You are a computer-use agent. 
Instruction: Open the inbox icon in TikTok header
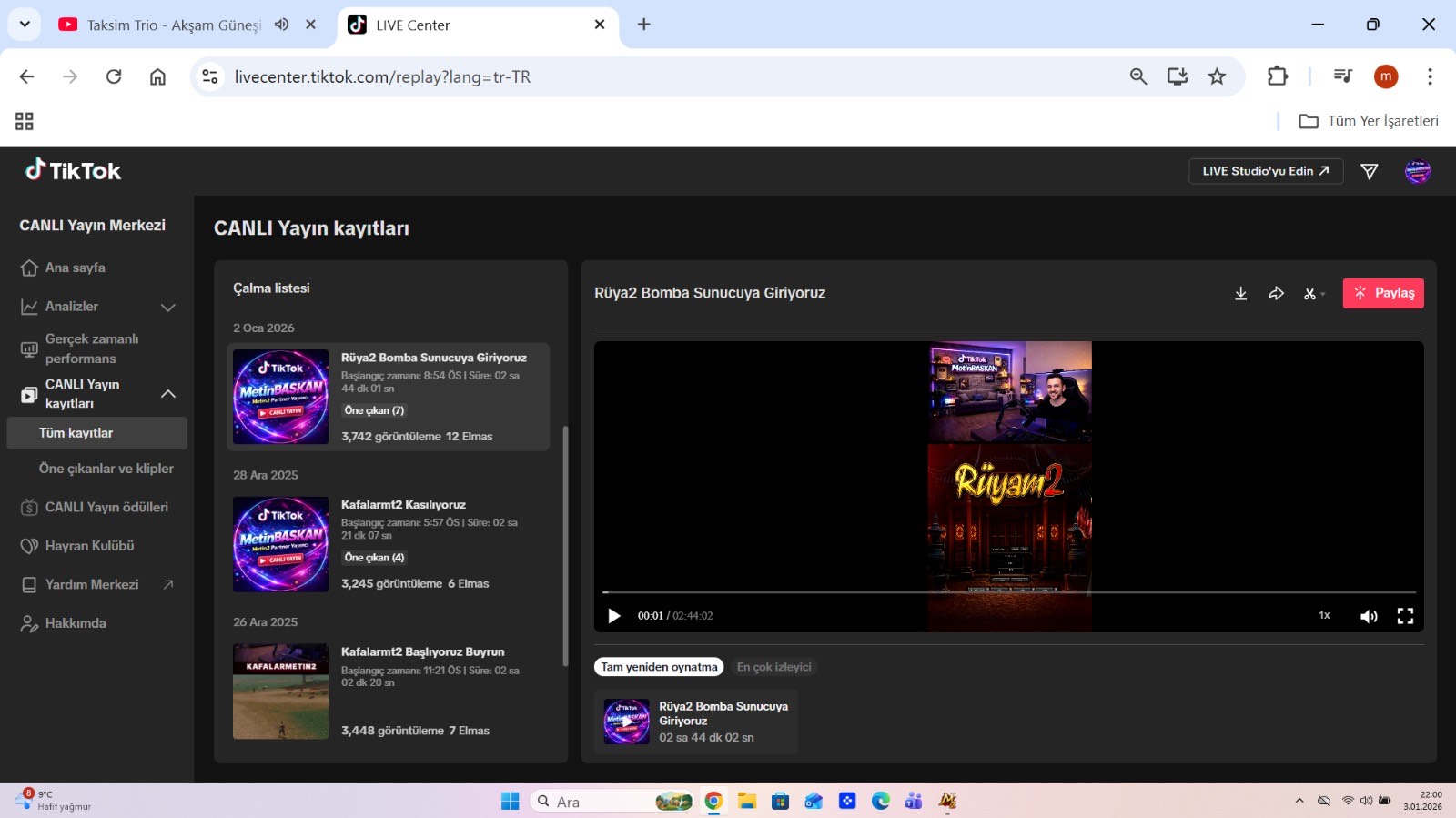coord(1369,171)
